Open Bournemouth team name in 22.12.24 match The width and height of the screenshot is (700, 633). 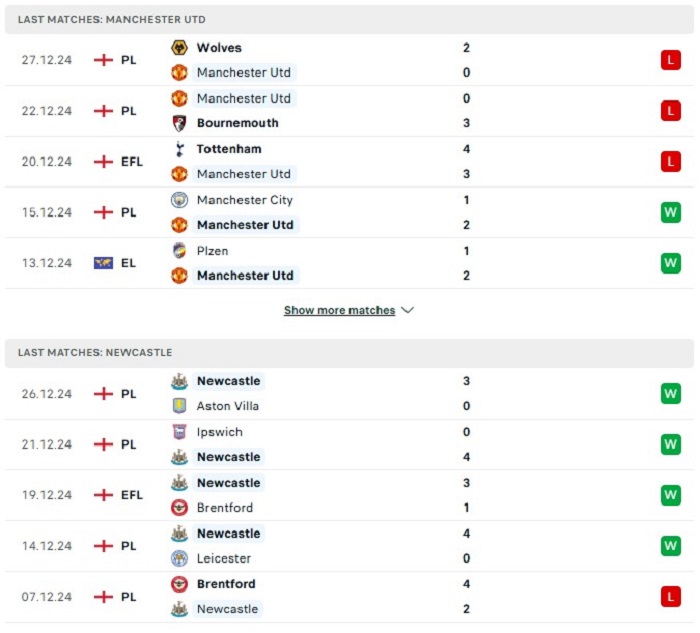pyautogui.click(x=238, y=123)
